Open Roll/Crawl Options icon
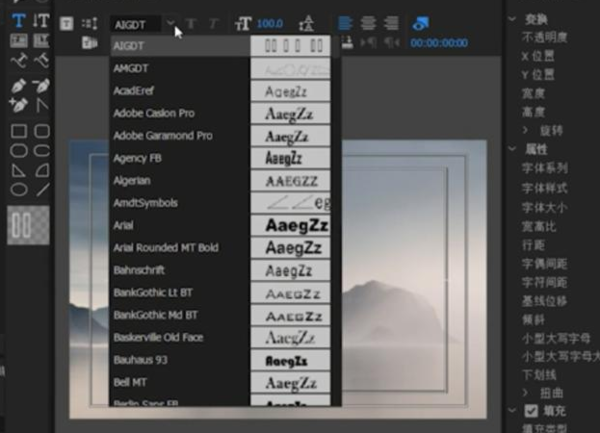 pyautogui.click(x=89, y=24)
